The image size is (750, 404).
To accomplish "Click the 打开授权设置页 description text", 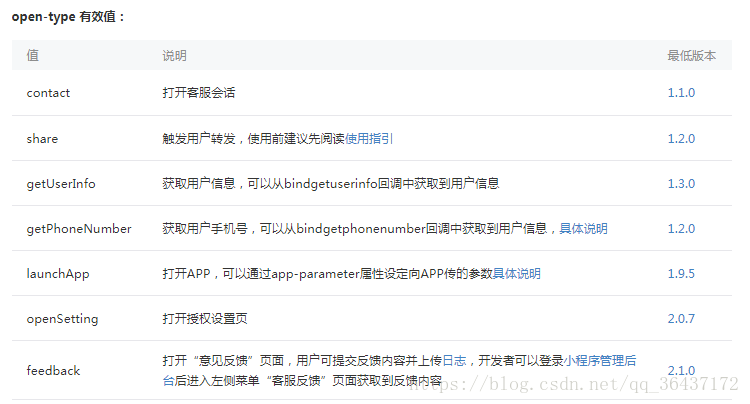I will (x=205, y=318).
